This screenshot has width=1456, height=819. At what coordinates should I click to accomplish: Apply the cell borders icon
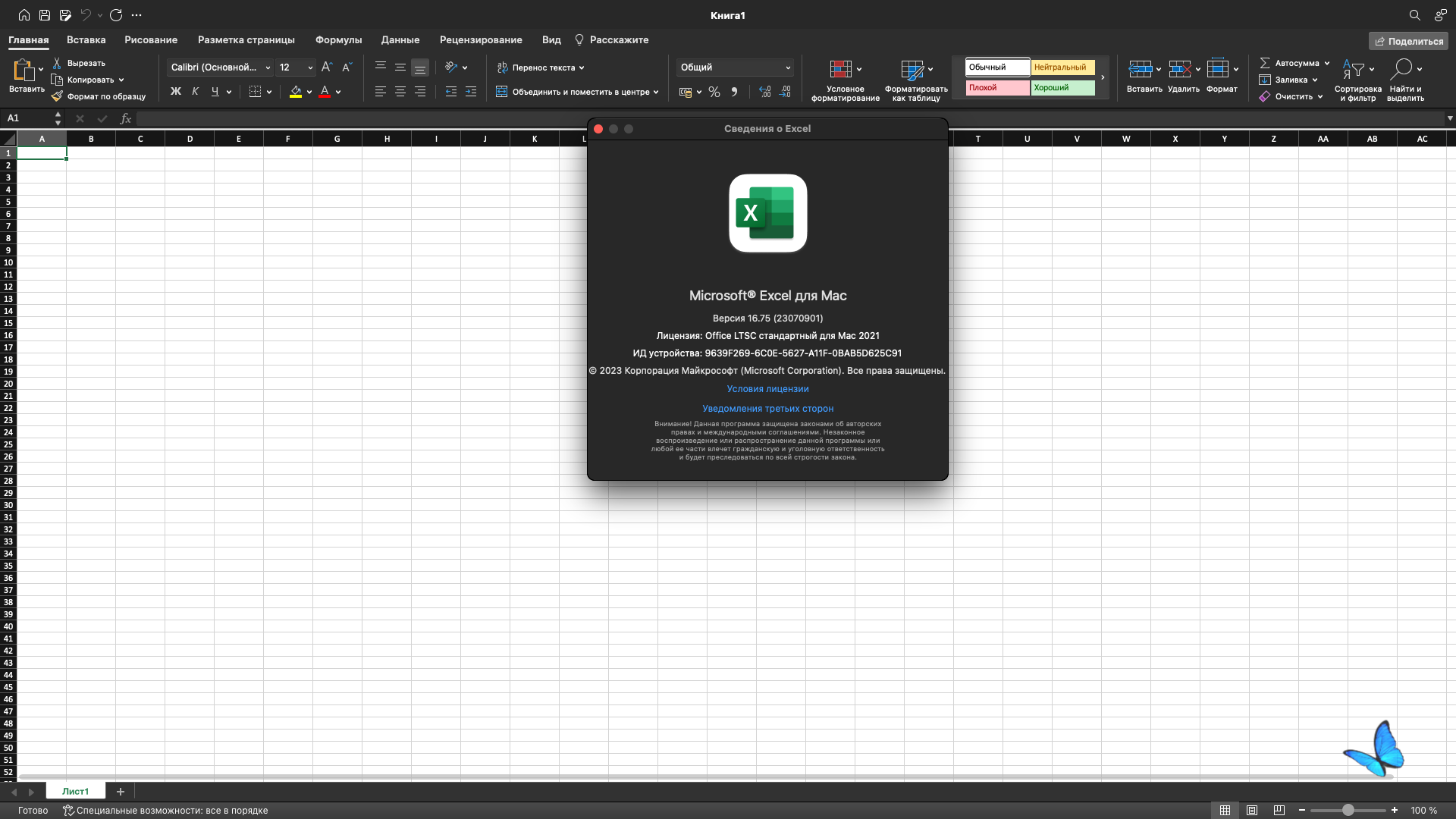[255, 92]
